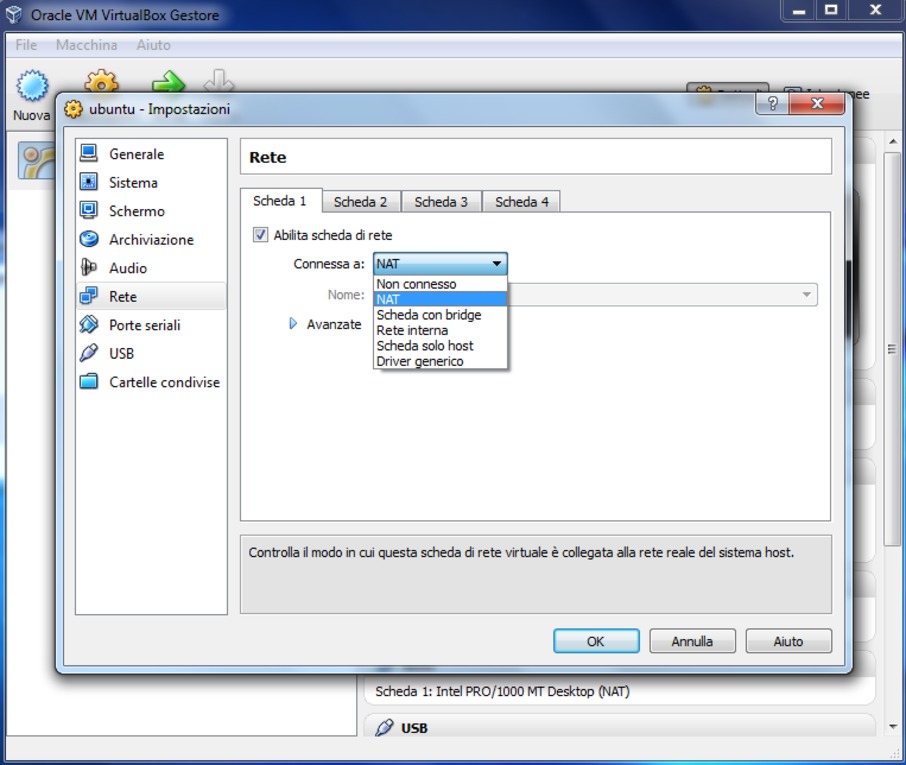Choose Rete interna option
This screenshot has height=765, width=906.
[x=440, y=330]
